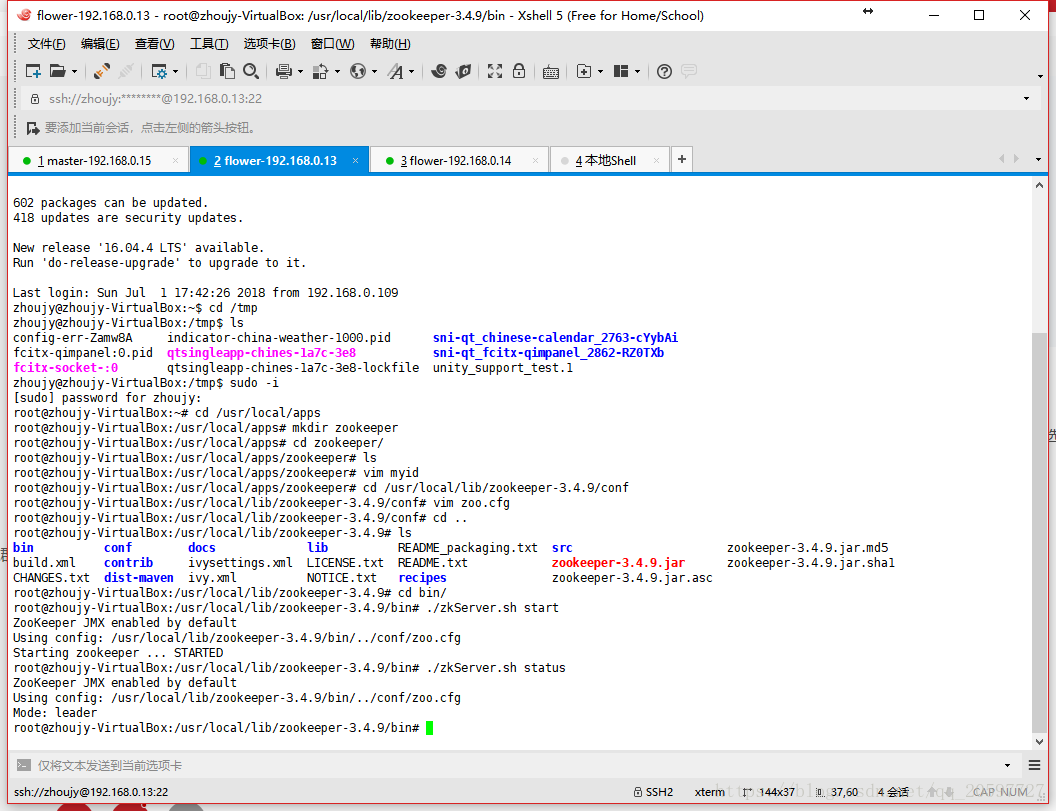
Task: Select tab 2 flower-192.168.0.13
Action: (x=279, y=160)
